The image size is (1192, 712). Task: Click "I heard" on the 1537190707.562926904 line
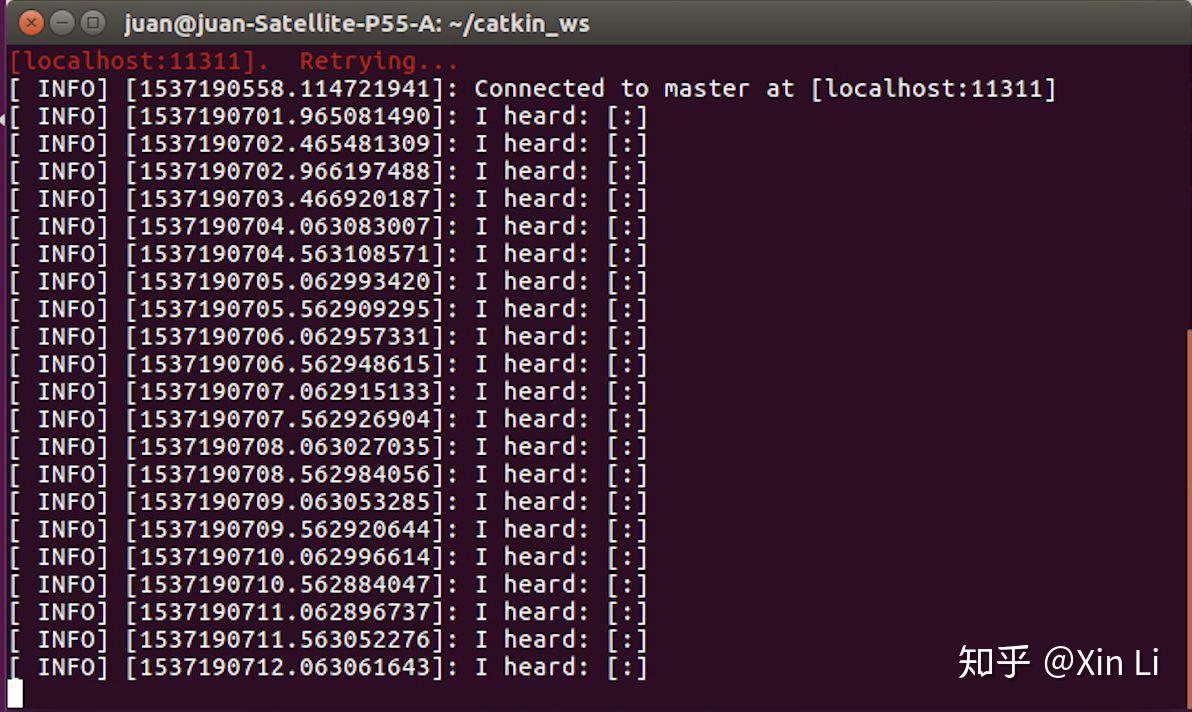pos(531,419)
